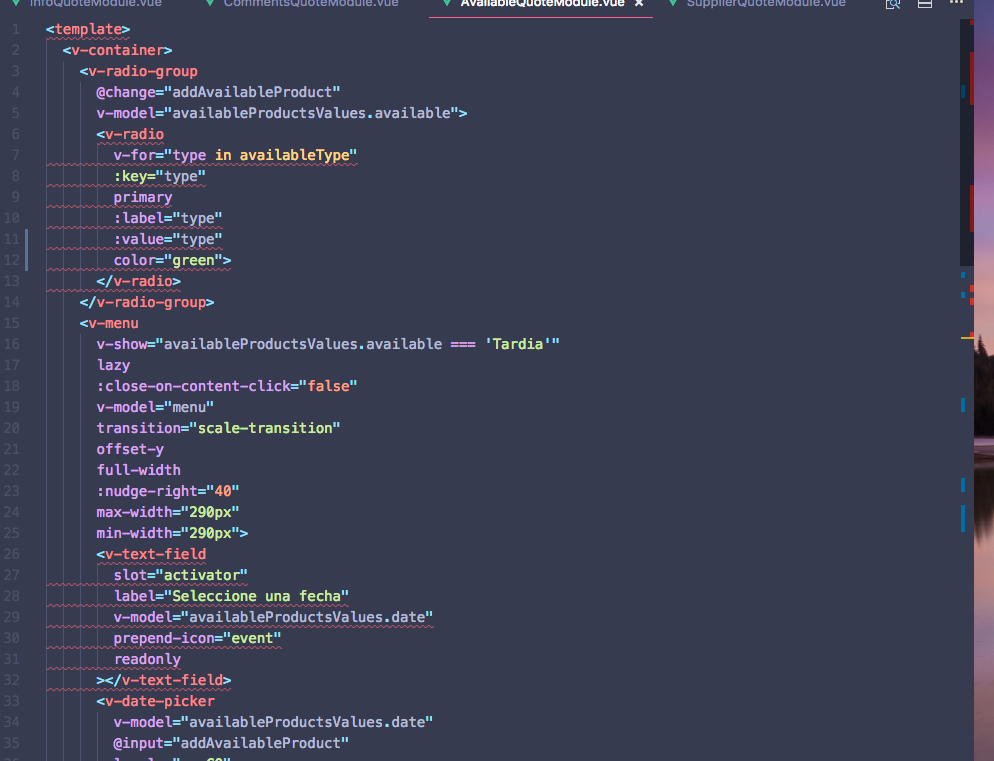Click the open preview icon in editor toolbar
The width and height of the screenshot is (994, 761).
click(893, 4)
